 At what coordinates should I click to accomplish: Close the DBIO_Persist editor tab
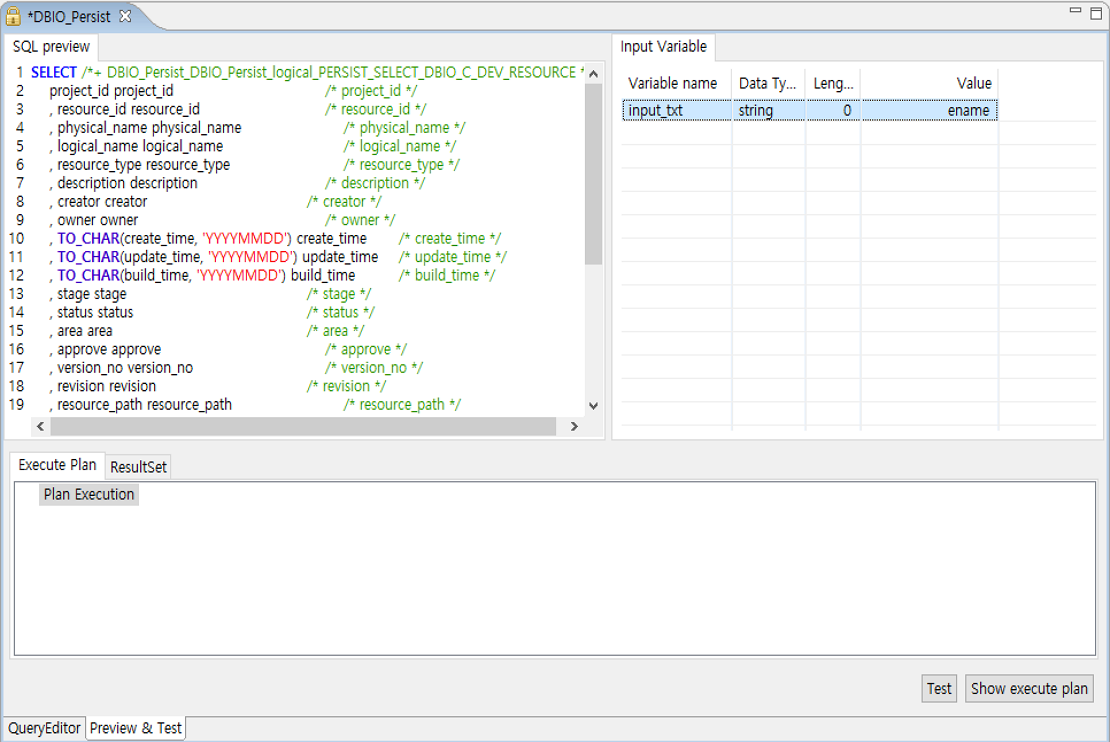point(124,16)
